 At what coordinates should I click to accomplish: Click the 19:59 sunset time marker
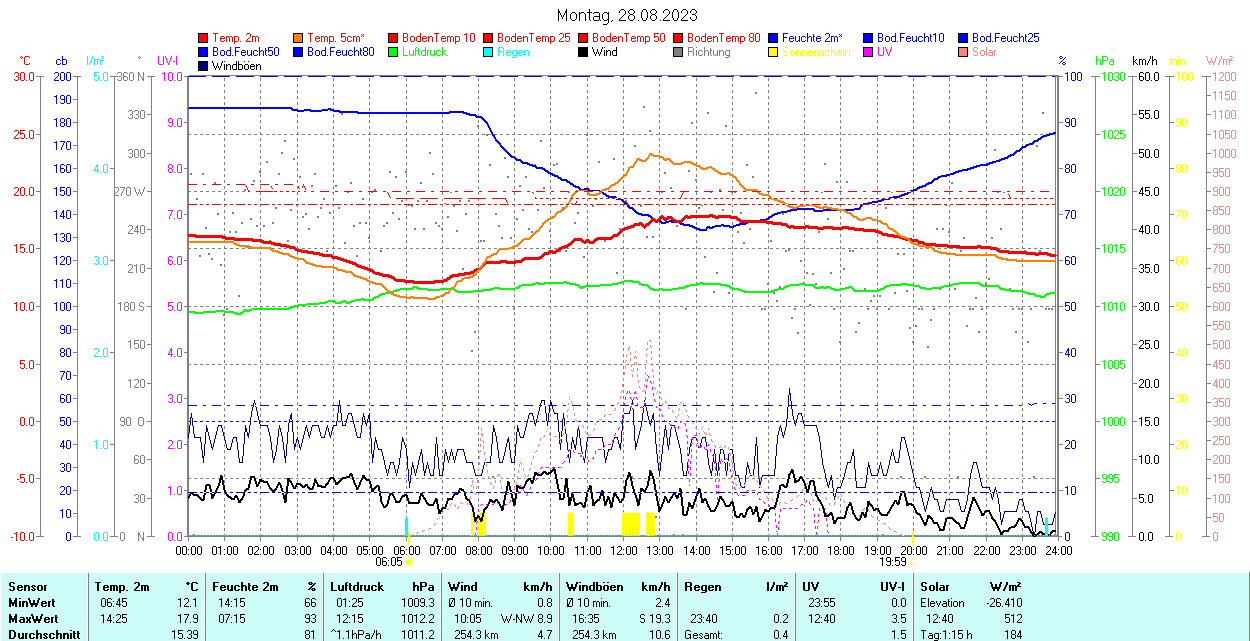[893, 562]
